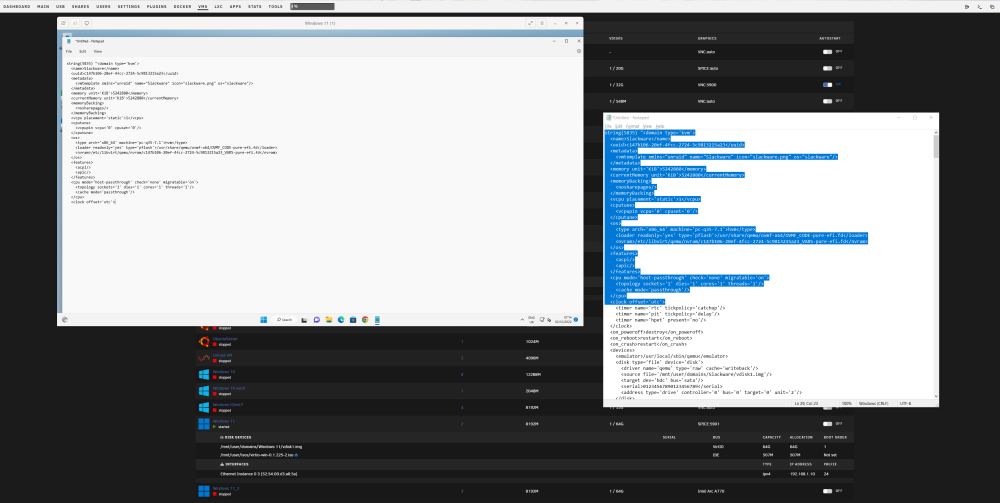Open the Windows 11_2 VM name link
The width and height of the screenshot is (1000, 503).
tap(226, 488)
